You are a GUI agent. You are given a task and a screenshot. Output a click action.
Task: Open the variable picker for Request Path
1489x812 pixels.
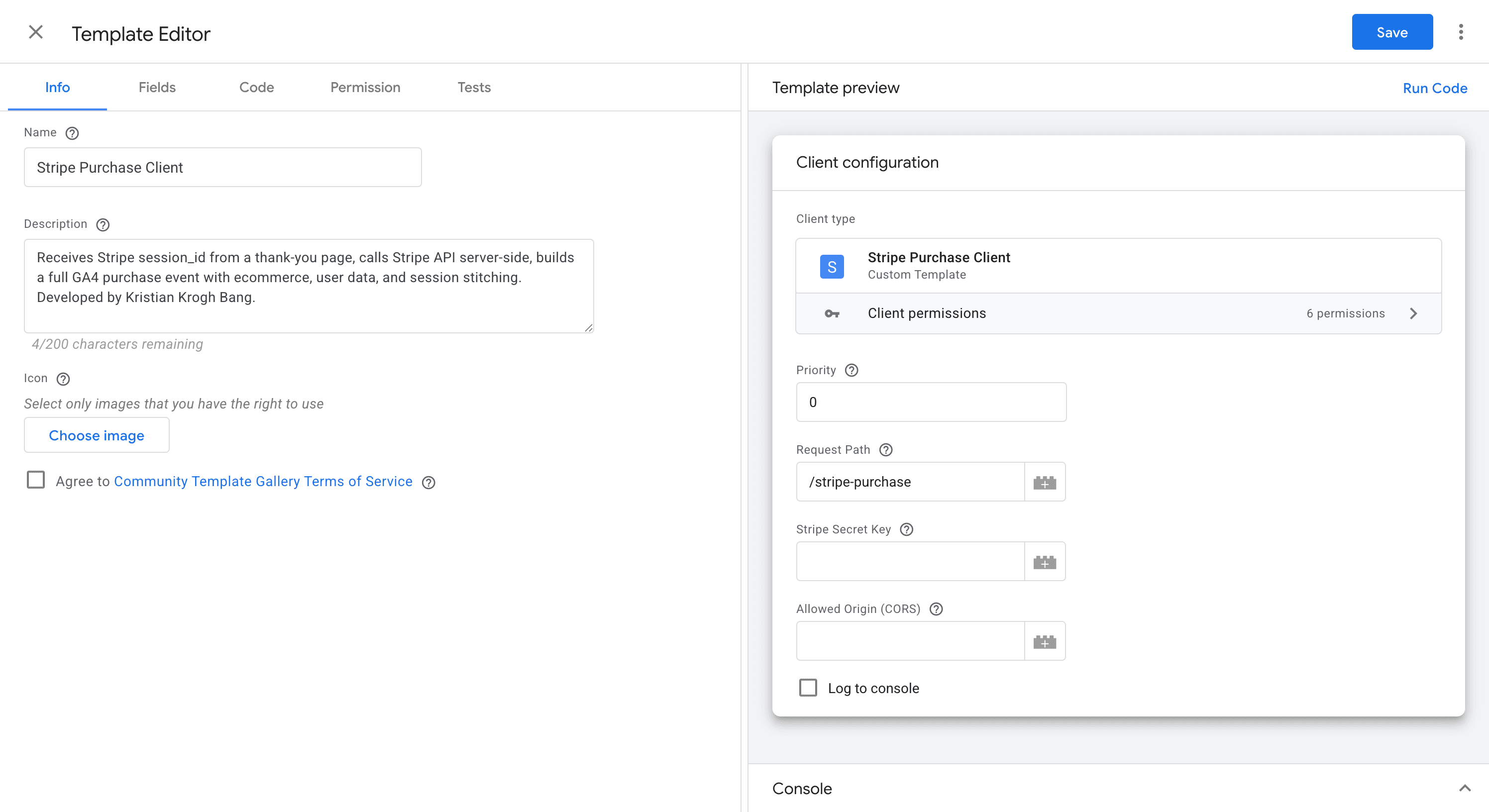tap(1045, 482)
